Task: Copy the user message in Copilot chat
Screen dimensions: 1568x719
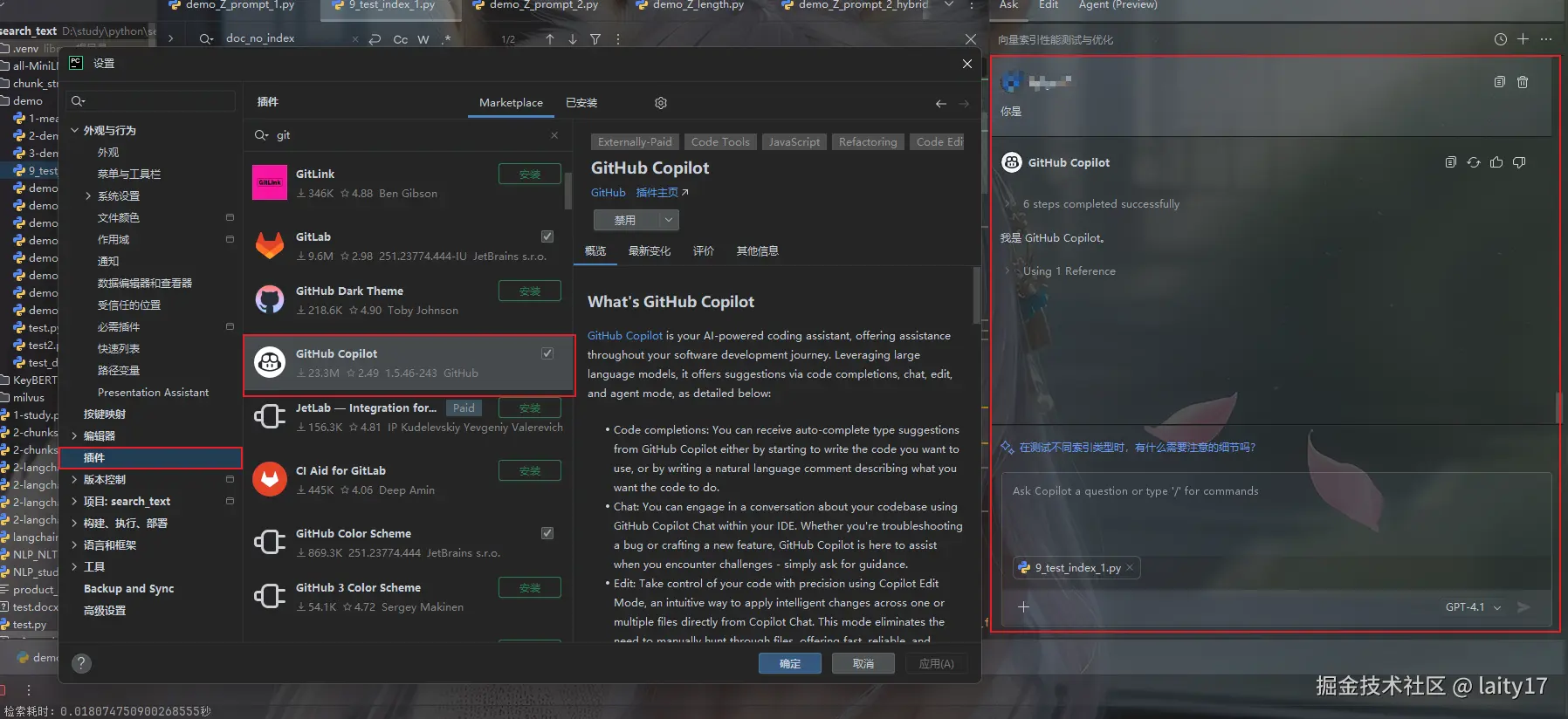Action: point(1499,82)
